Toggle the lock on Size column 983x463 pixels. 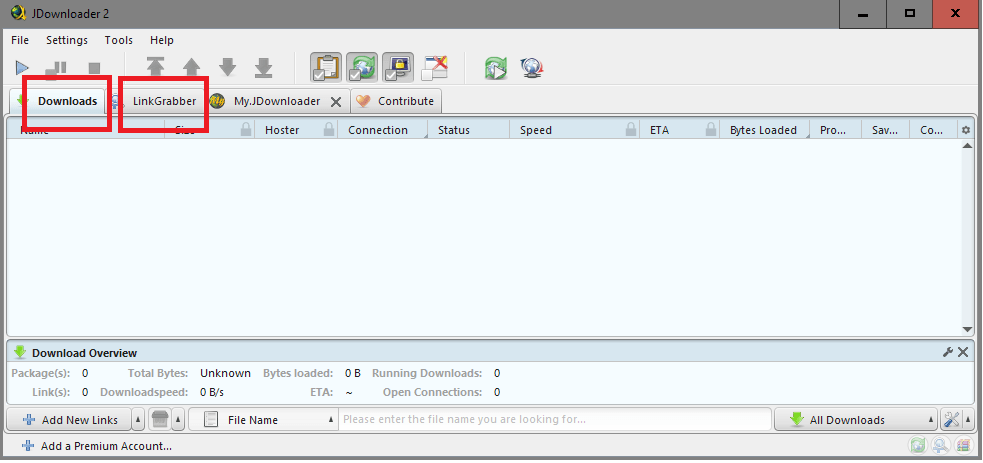(x=246, y=130)
